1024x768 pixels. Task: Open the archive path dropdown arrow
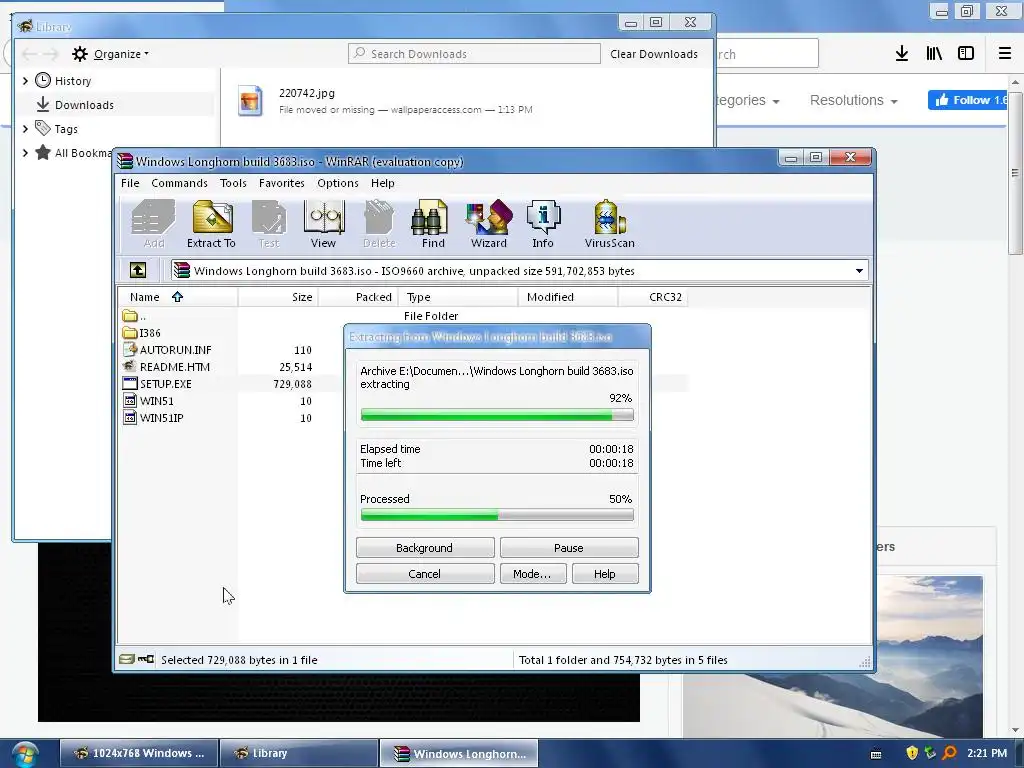tap(859, 270)
